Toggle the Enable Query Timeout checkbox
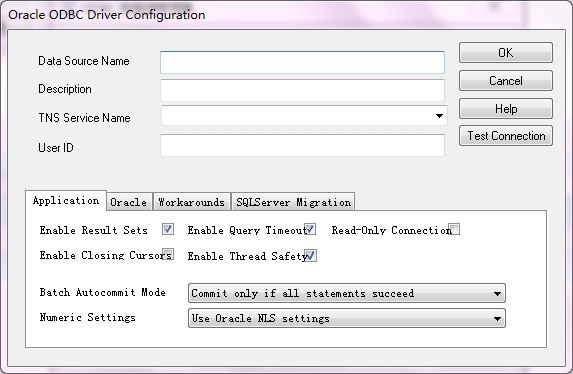 [310, 229]
